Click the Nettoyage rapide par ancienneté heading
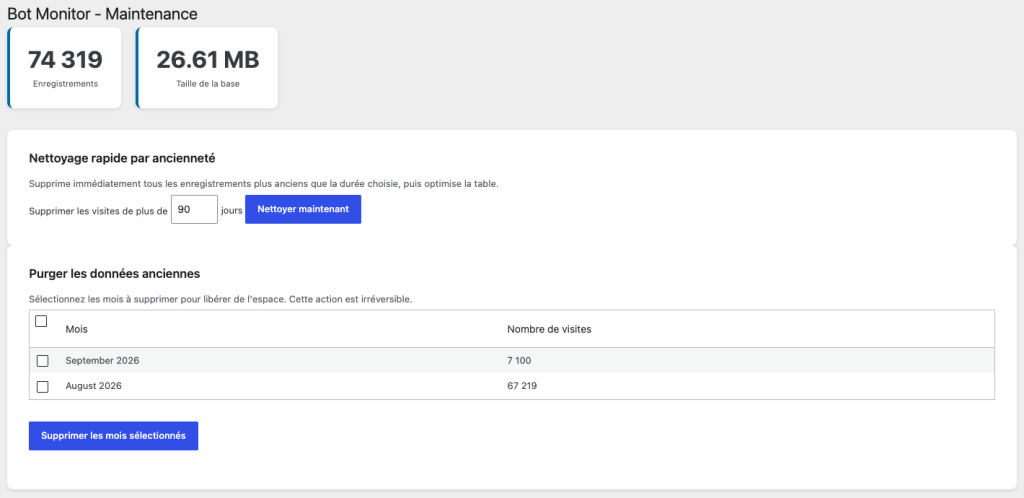1024x498 pixels. pos(123,158)
